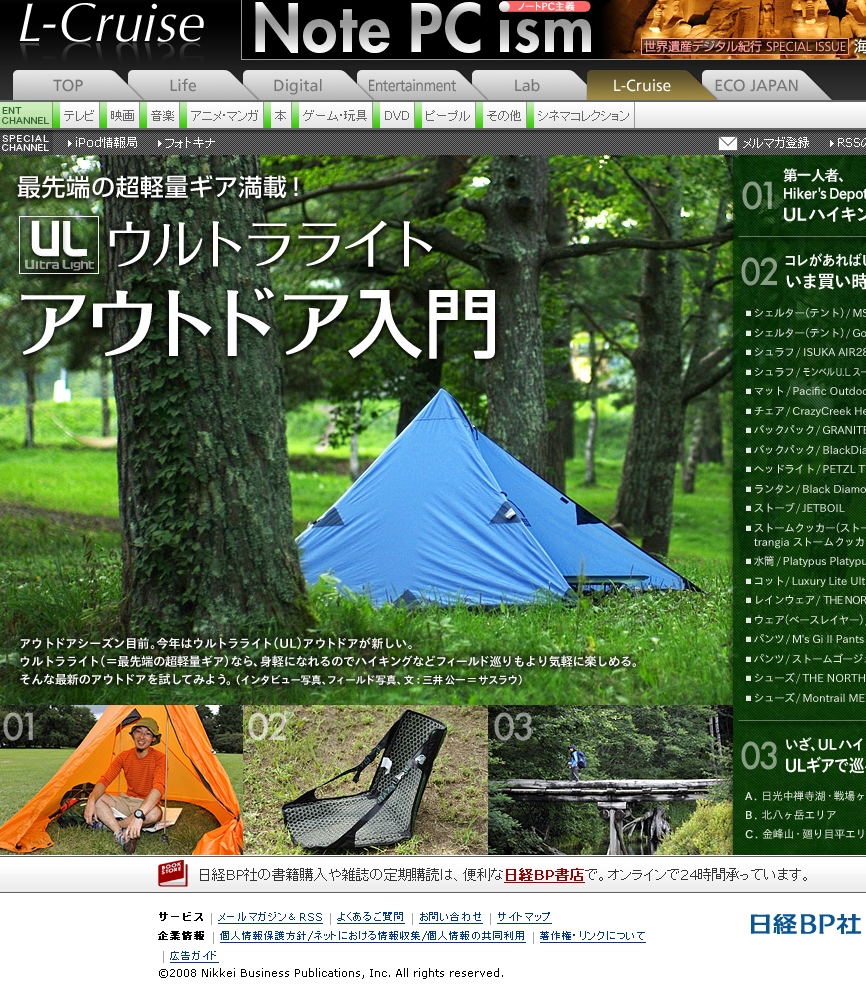Click the 日経BP社 logo
Image resolution: width=866 pixels, height=1000 pixels.
pyautogui.click(x=805, y=924)
